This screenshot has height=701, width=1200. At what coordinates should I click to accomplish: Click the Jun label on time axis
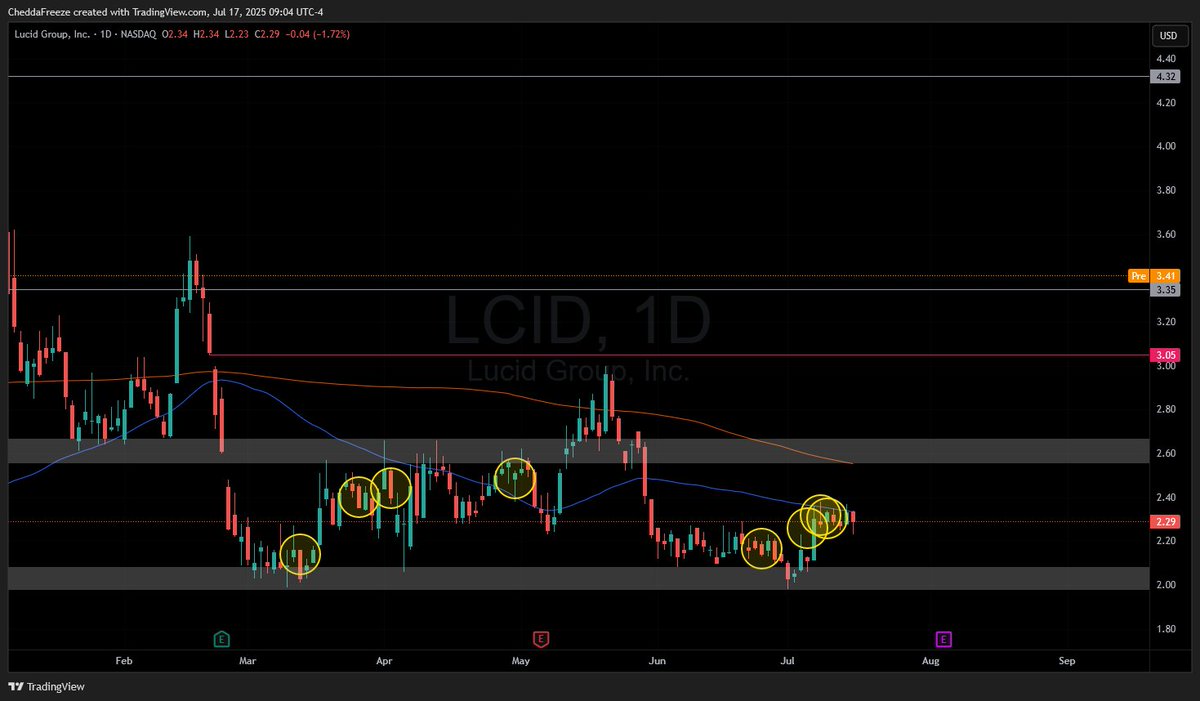[x=657, y=661]
